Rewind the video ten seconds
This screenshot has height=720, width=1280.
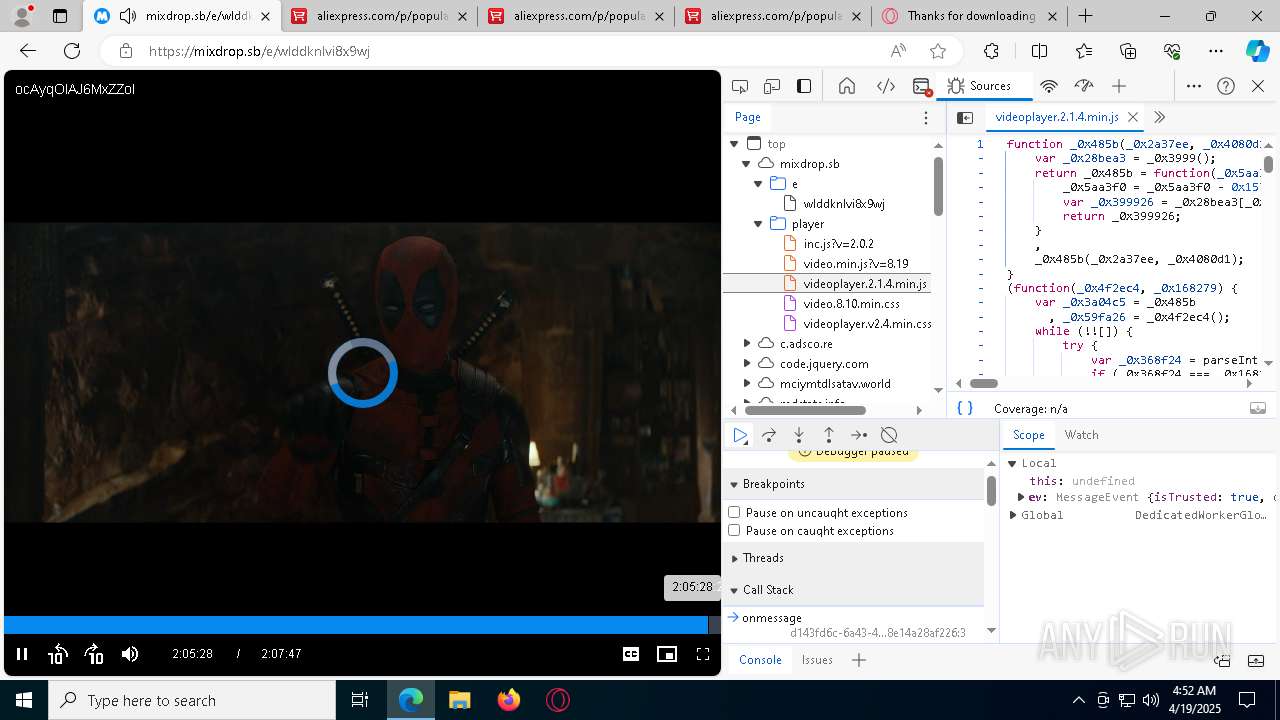[57, 654]
